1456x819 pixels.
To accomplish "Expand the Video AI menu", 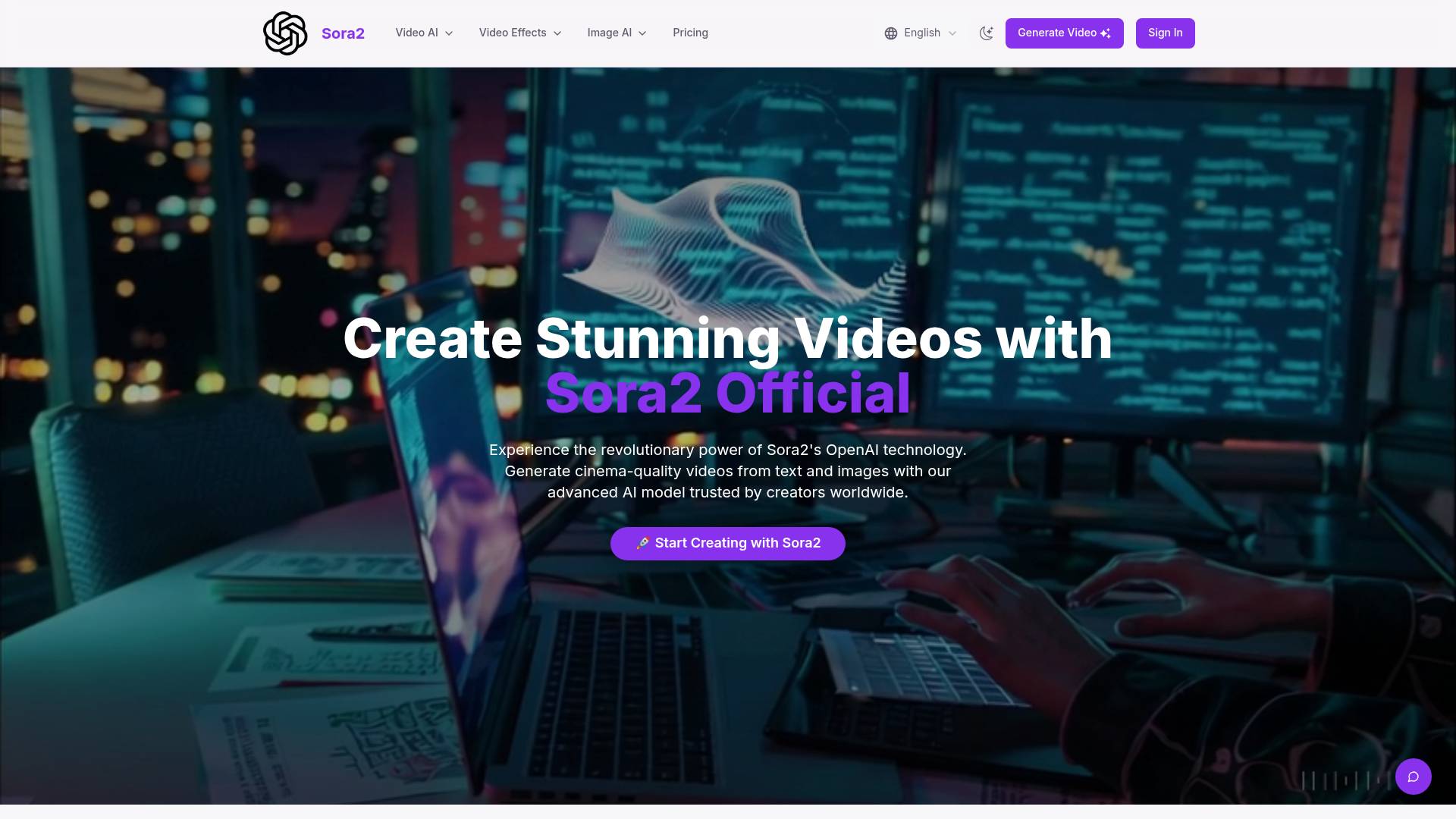I will pyautogui.click(x=424, y=33).
